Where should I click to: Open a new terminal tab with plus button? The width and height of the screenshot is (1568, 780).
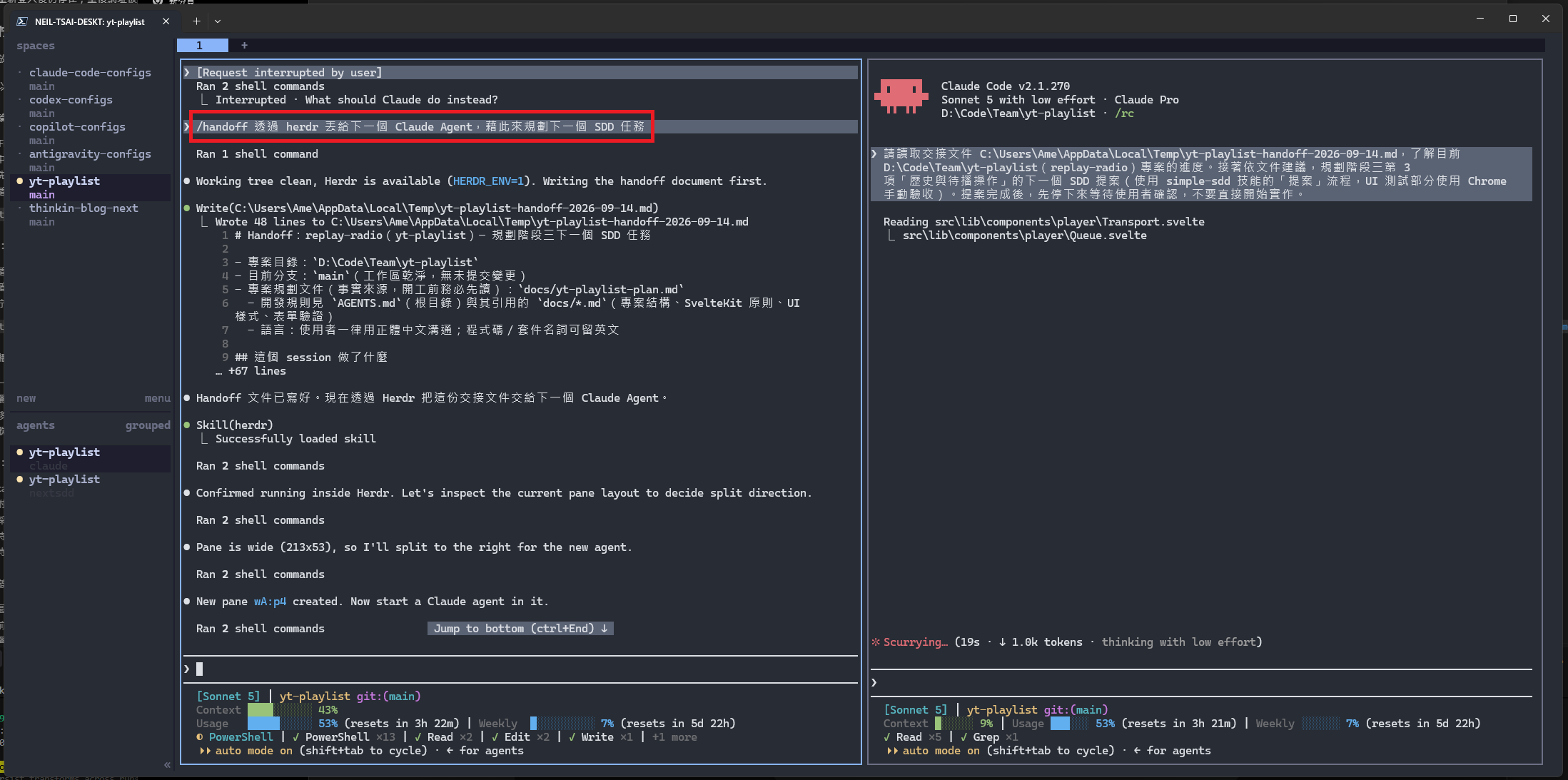click(x=196, y=21)
